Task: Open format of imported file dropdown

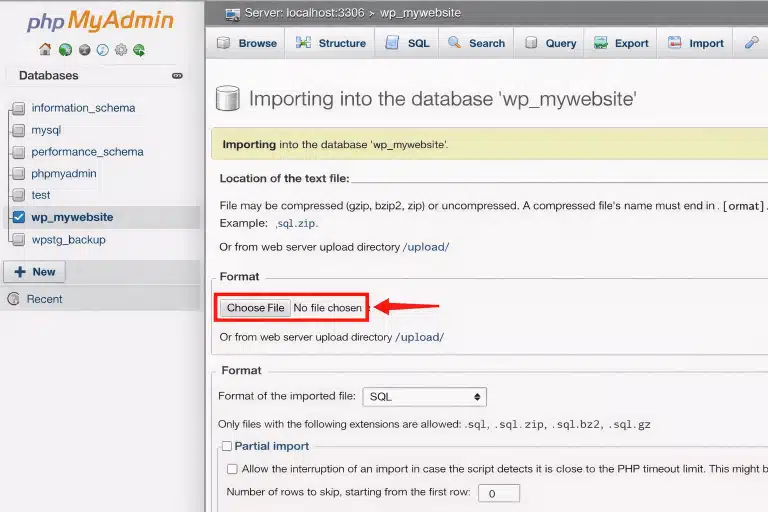Action: [x=425, y=397]
